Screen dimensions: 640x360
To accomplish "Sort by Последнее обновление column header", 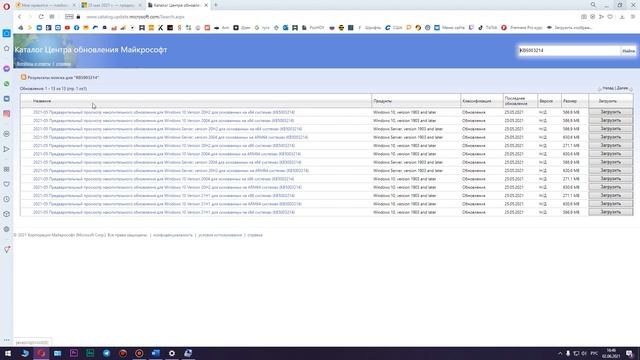I will pos(516,101).
